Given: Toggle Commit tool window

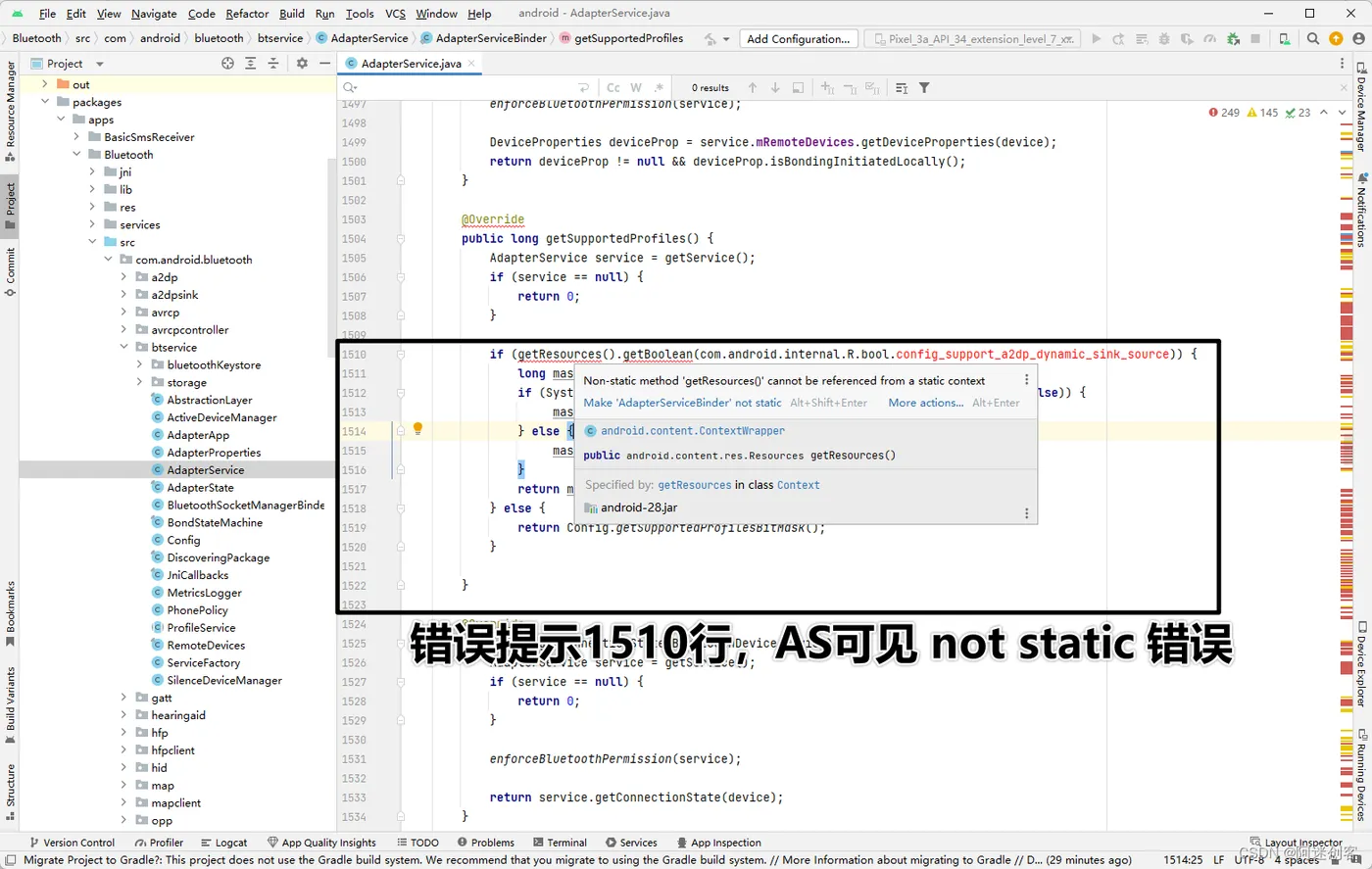Looking at the screenshot, I should coord(10,272).
